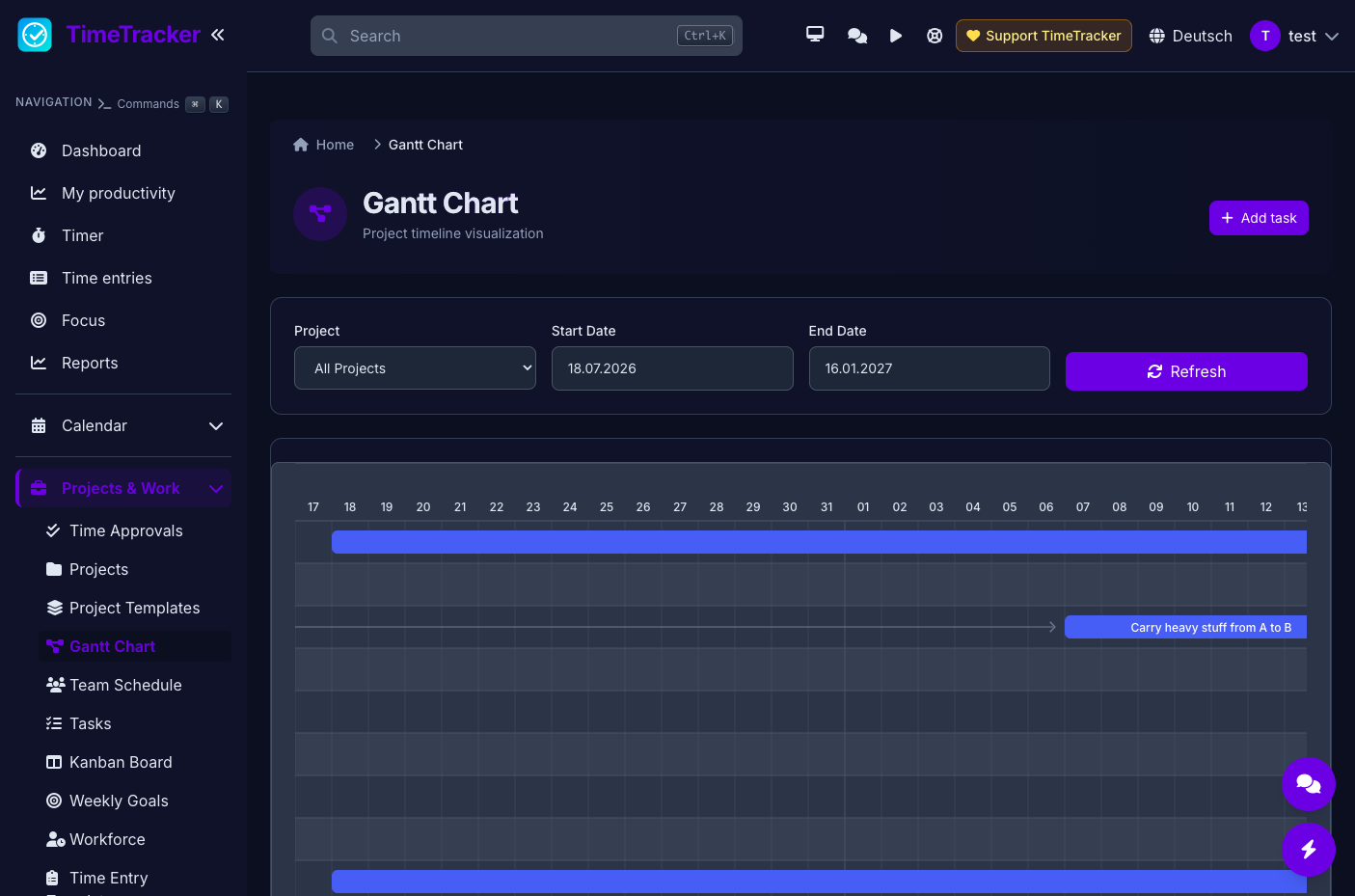Click the T user avatar
This screenshot has height=896, width=1355.
coord(1264,36)
